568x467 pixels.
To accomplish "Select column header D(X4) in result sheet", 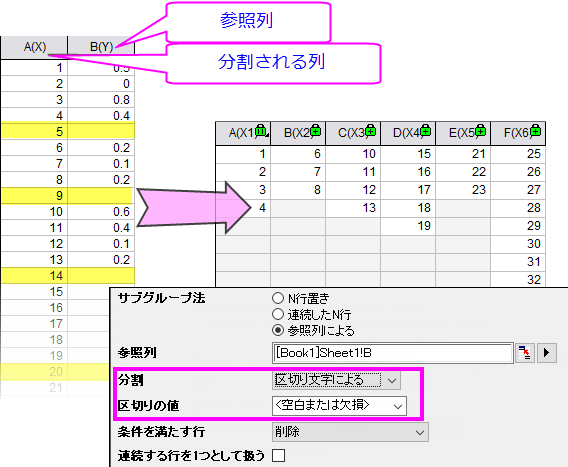I will (x=408, y=133).
